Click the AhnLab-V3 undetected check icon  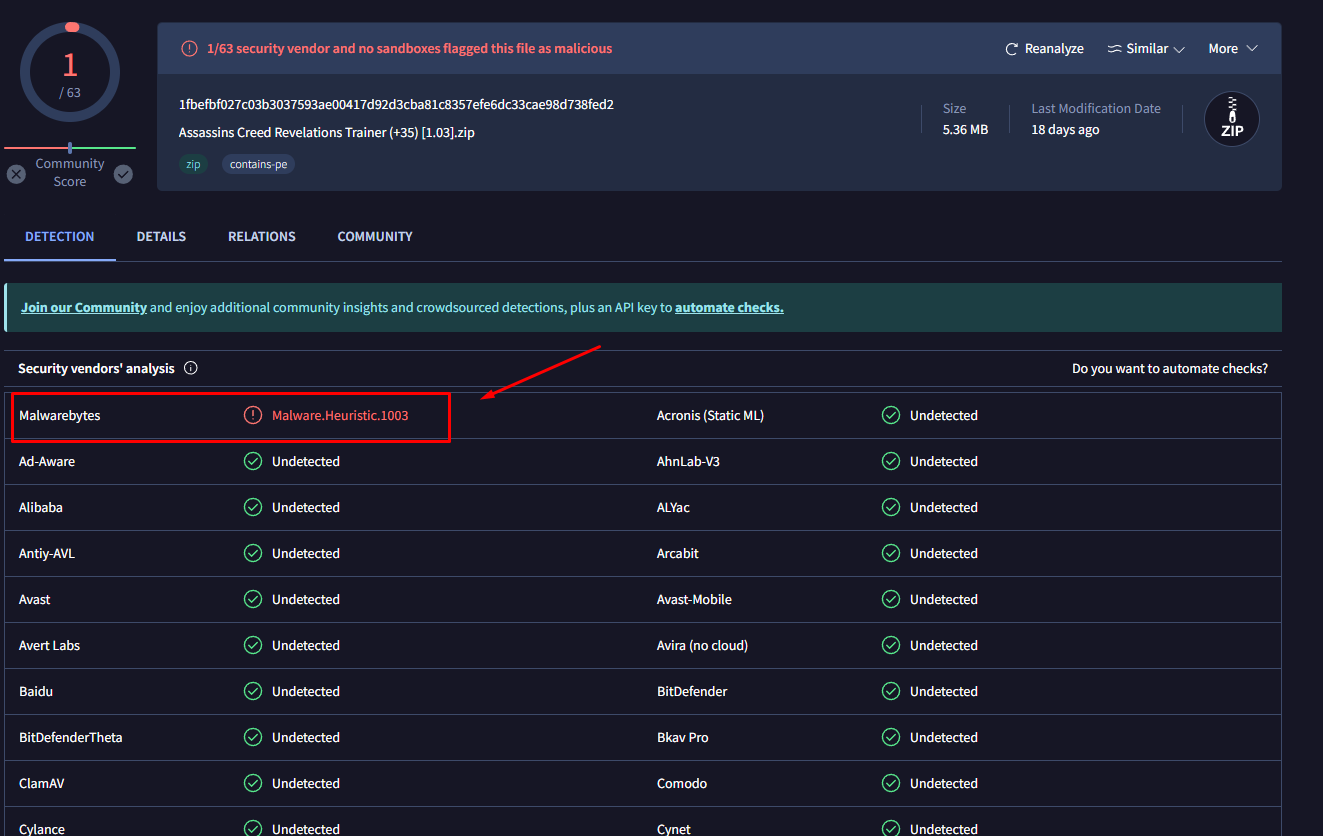click(x=891, y=461)
